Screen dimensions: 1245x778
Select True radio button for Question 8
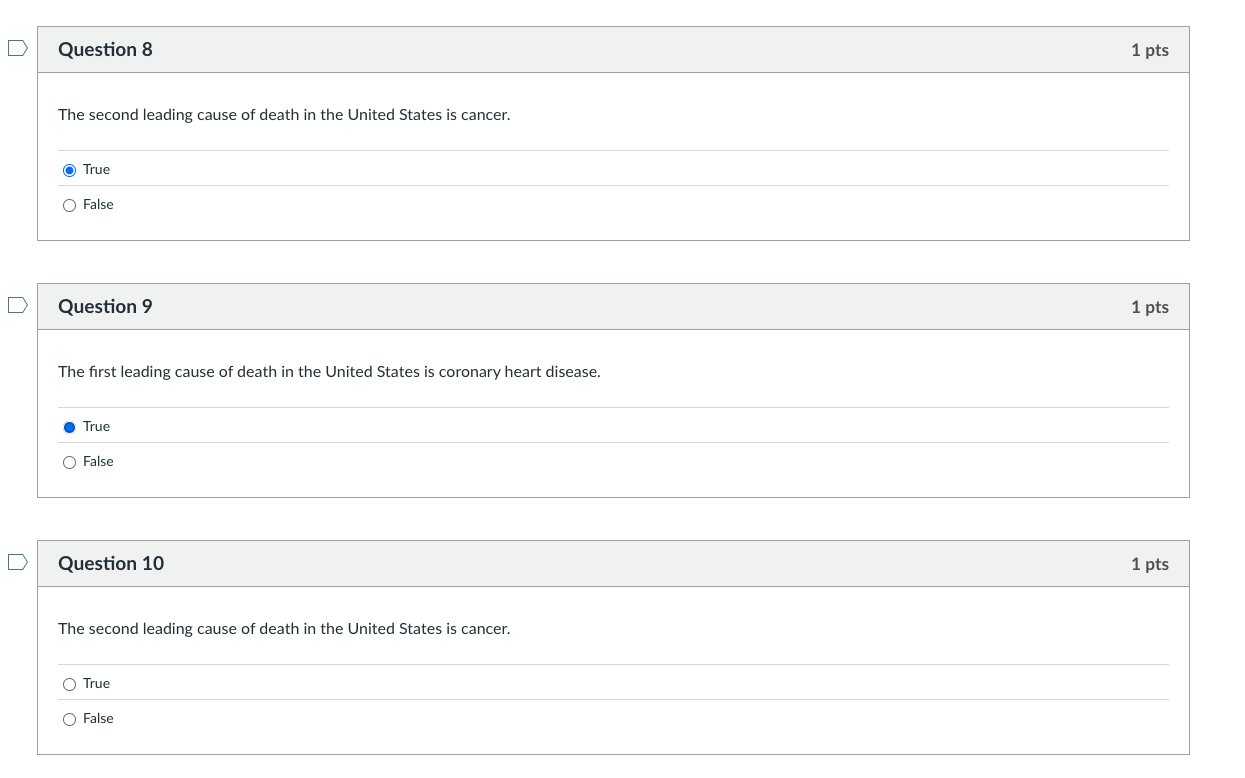(69, 170)
